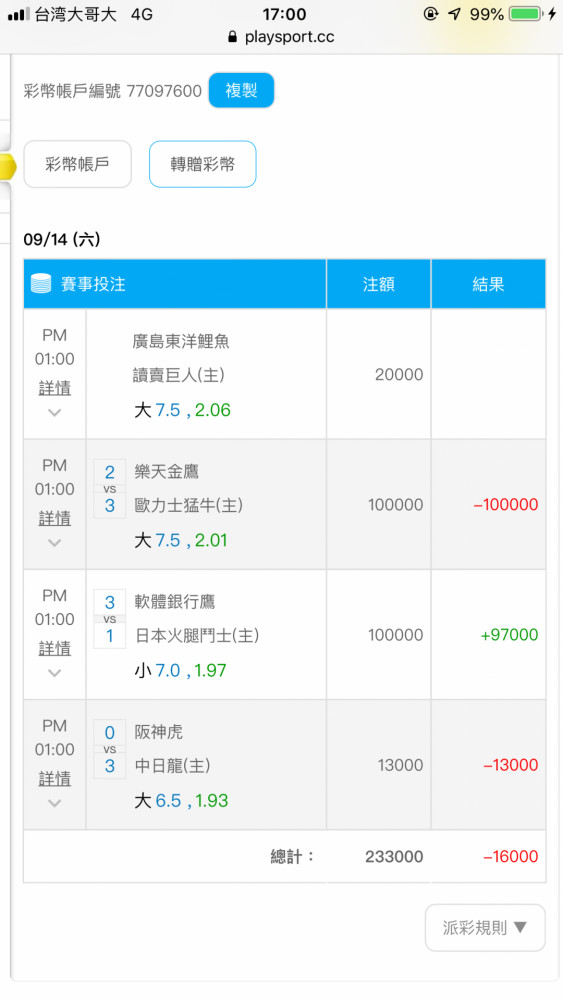563x1000 pixels.
Task: Click the yellow hexagon marker on the left edge
Action: pos(7,166)
